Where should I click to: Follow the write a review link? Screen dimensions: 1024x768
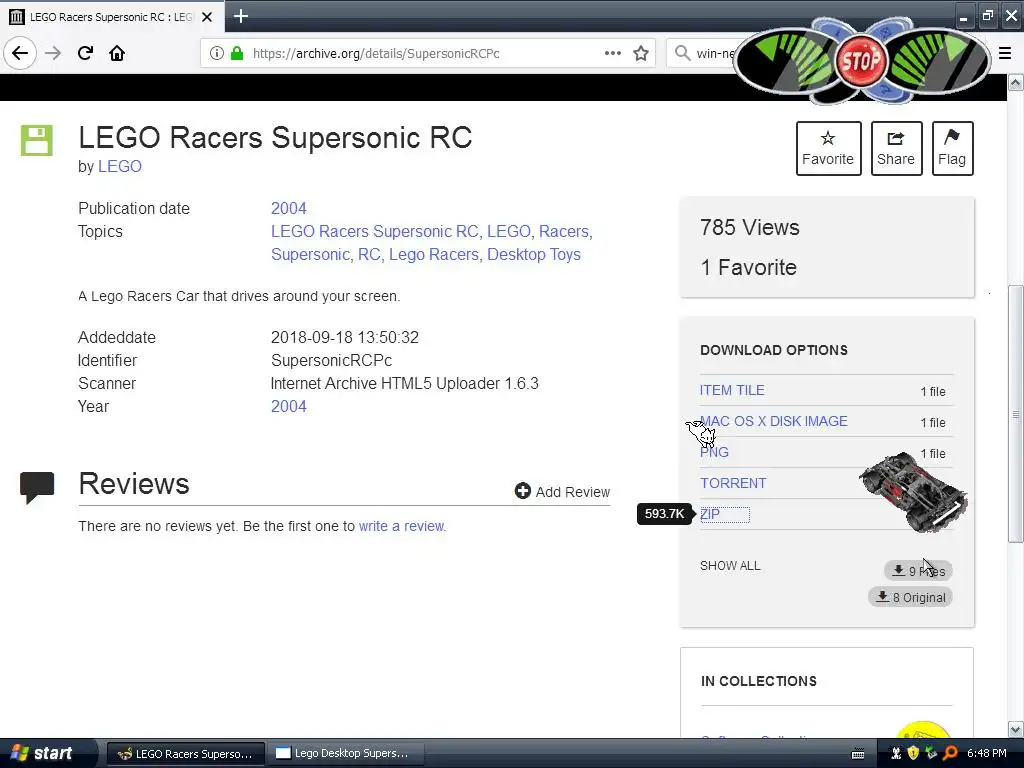click(402, 526)
